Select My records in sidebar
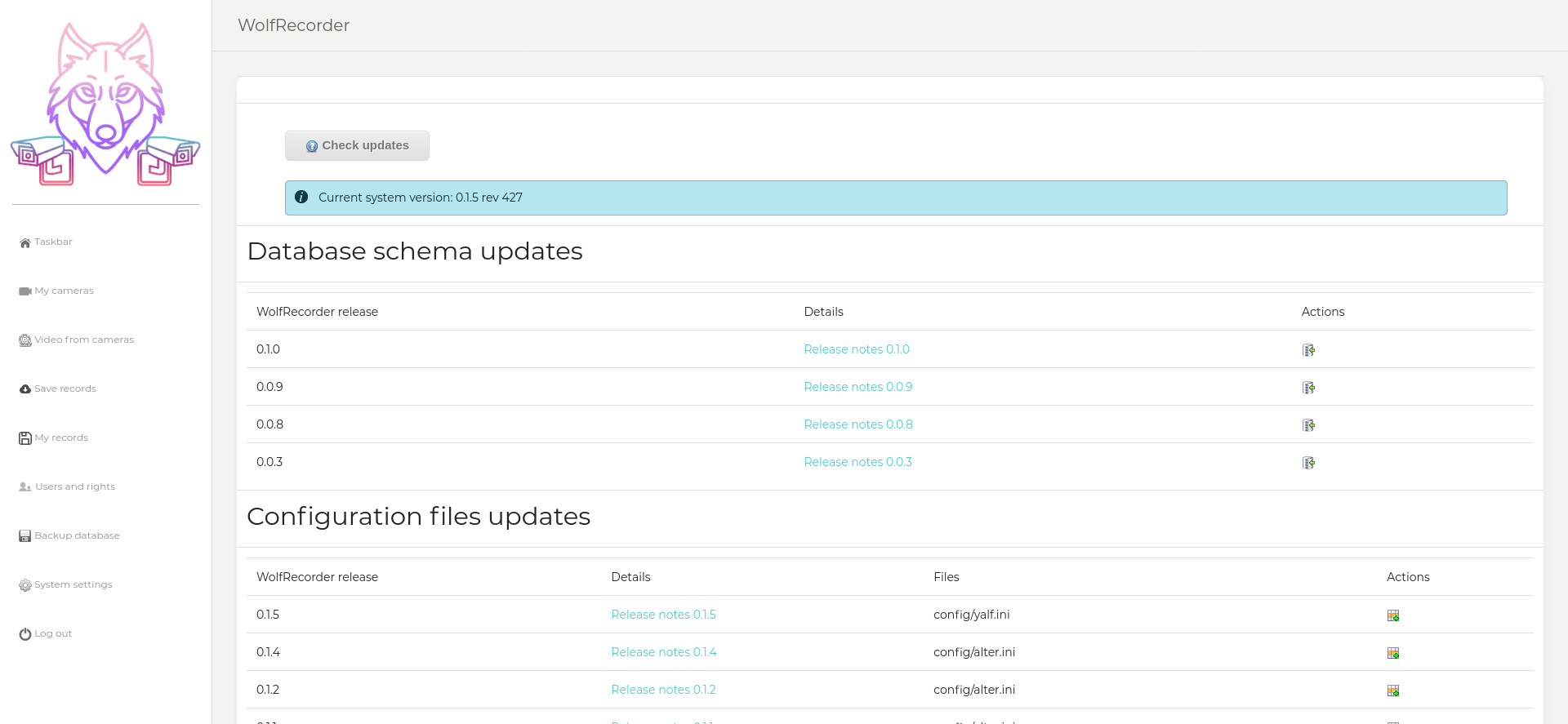Screen dimensions: 1568x724 pos(60,438)
